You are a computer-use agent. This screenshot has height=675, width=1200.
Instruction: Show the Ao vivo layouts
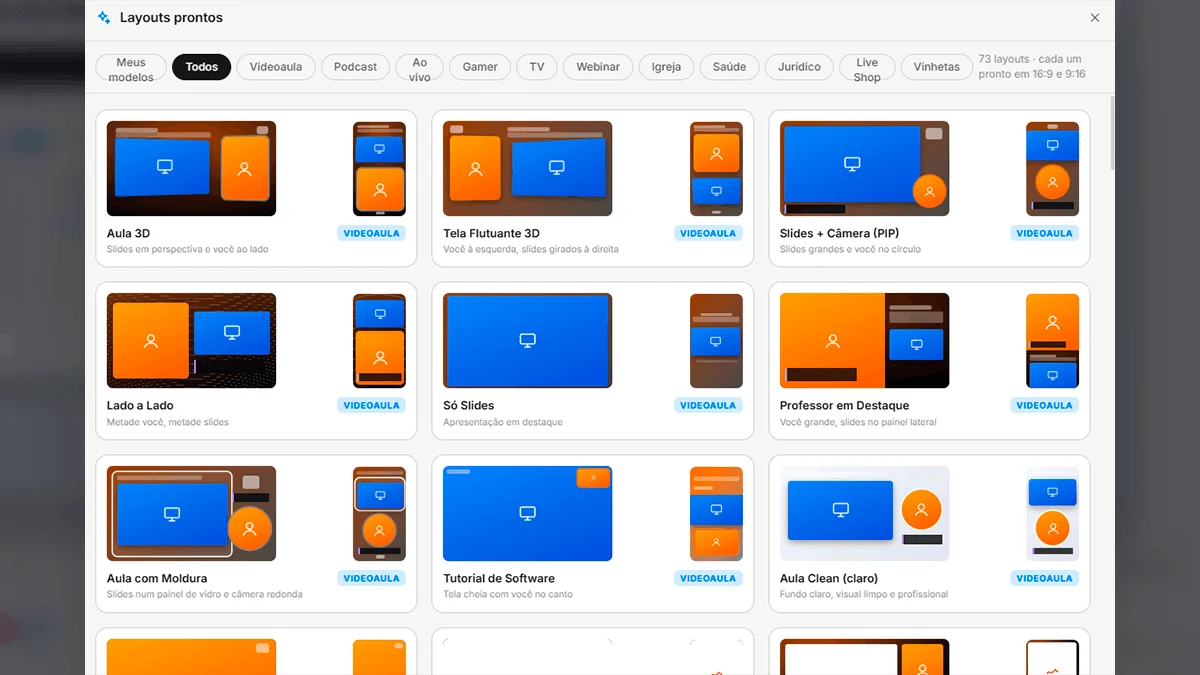click(420, 67)
